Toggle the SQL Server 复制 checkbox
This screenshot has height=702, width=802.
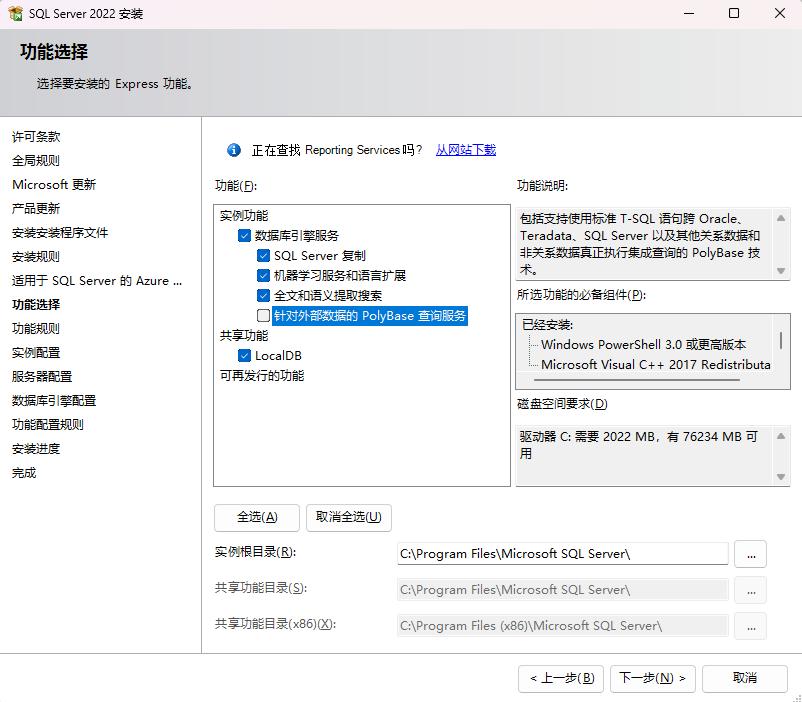point(264,256)
